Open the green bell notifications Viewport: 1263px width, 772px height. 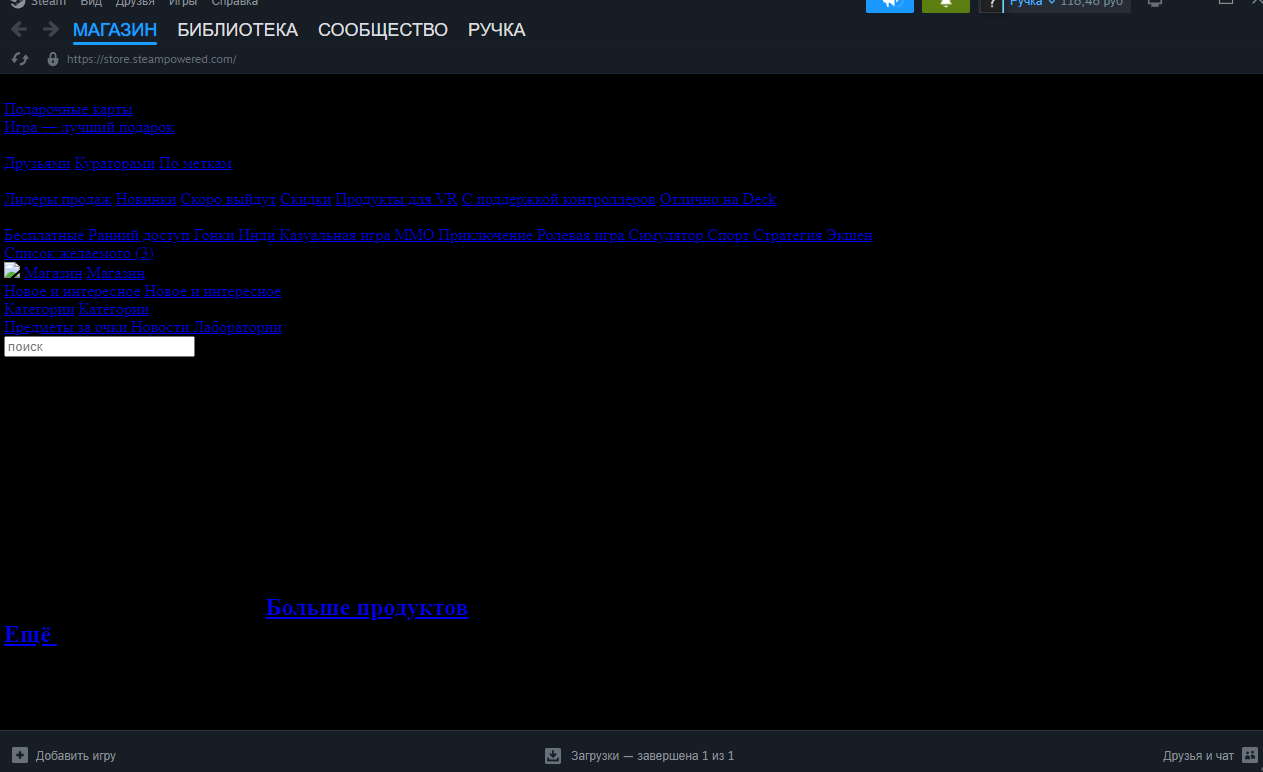946,4
